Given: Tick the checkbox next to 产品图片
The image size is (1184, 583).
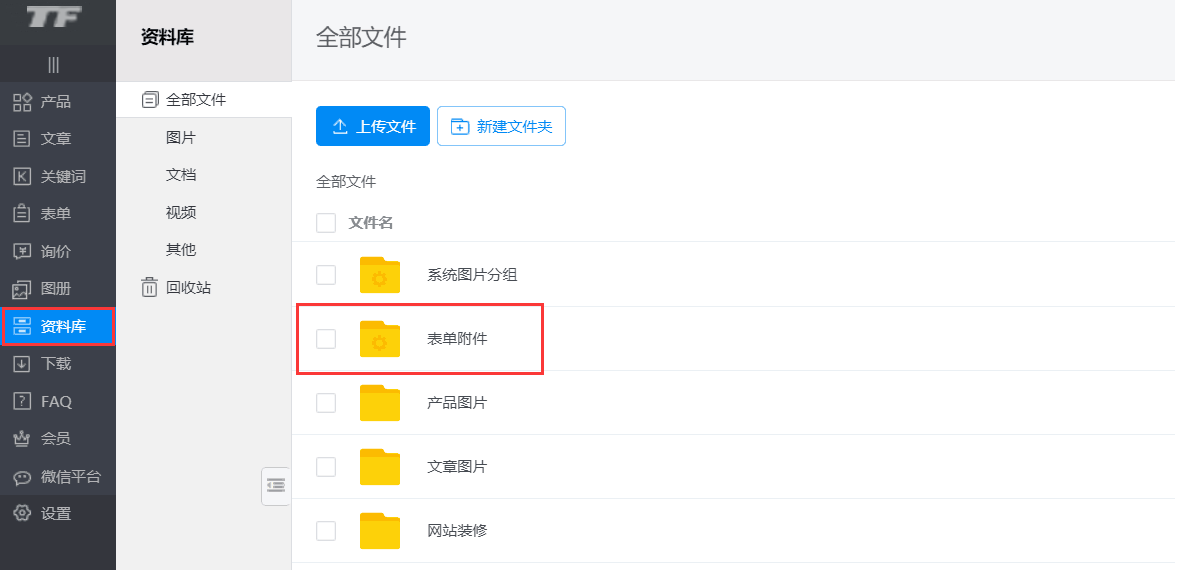Looking at the screenshot, I should 326,403.
